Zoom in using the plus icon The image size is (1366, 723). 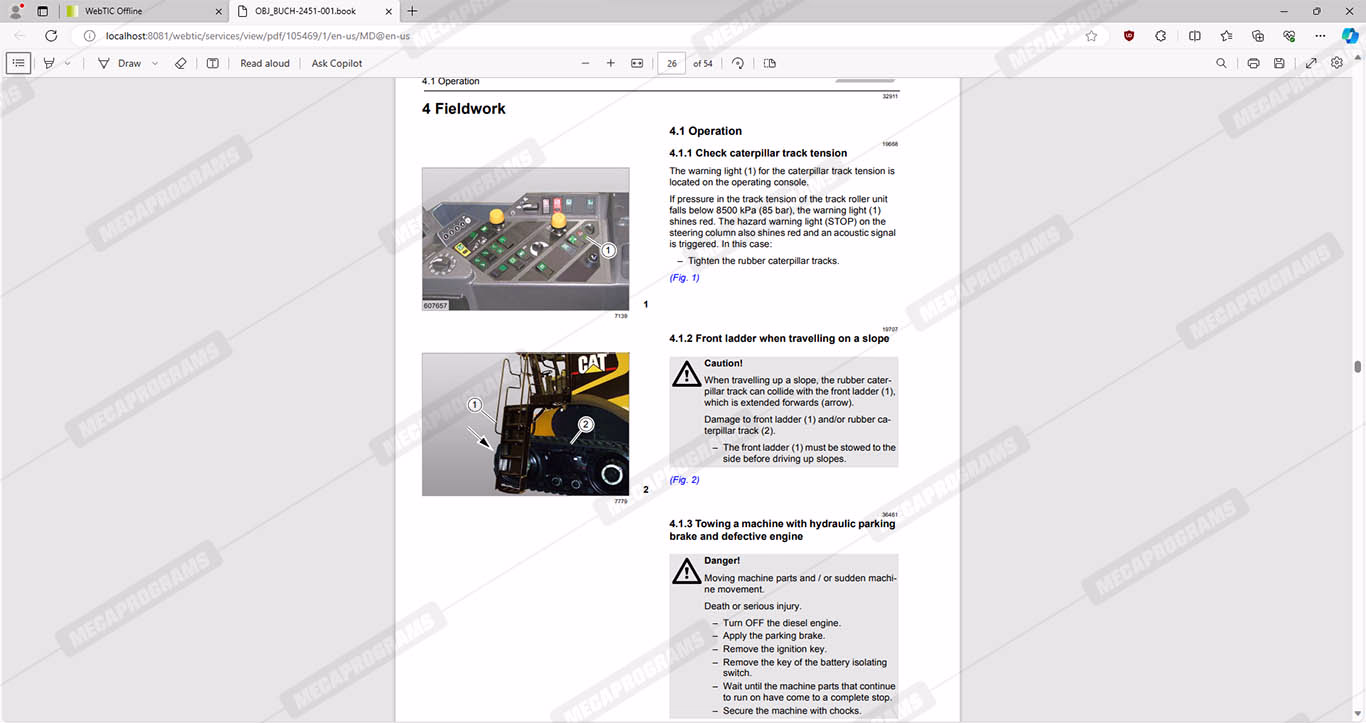(611, 63)
